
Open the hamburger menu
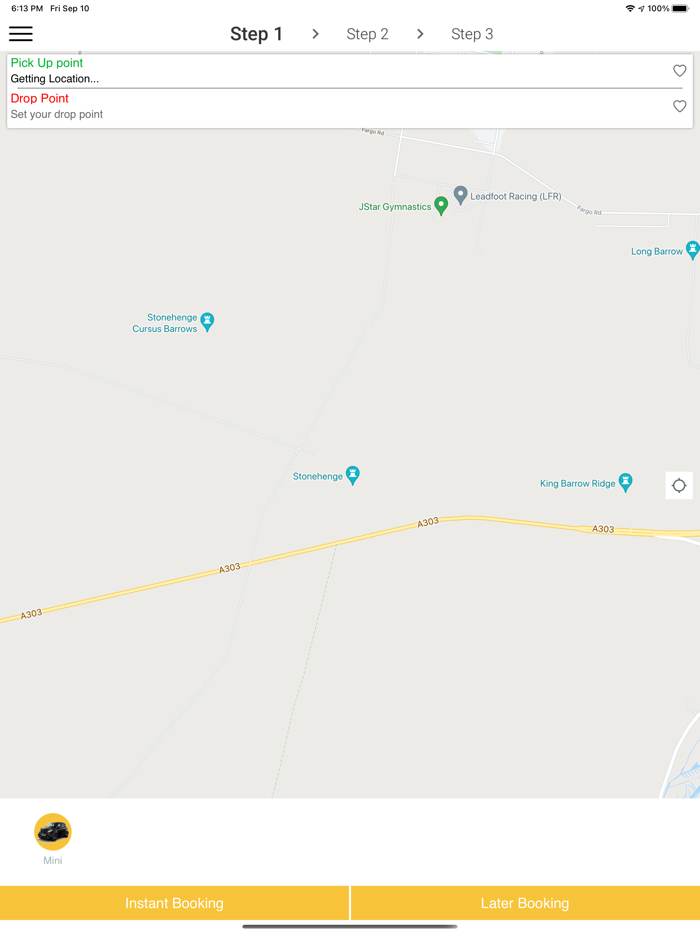click(x=21, y=34)
